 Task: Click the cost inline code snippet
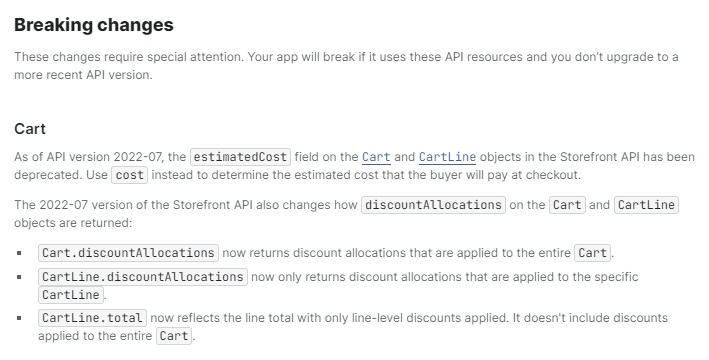pos(129,175)
